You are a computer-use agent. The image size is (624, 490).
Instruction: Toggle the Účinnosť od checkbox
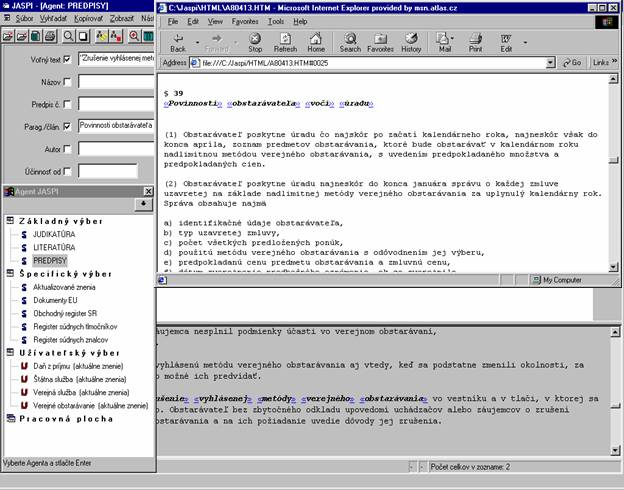click(67, 172)
